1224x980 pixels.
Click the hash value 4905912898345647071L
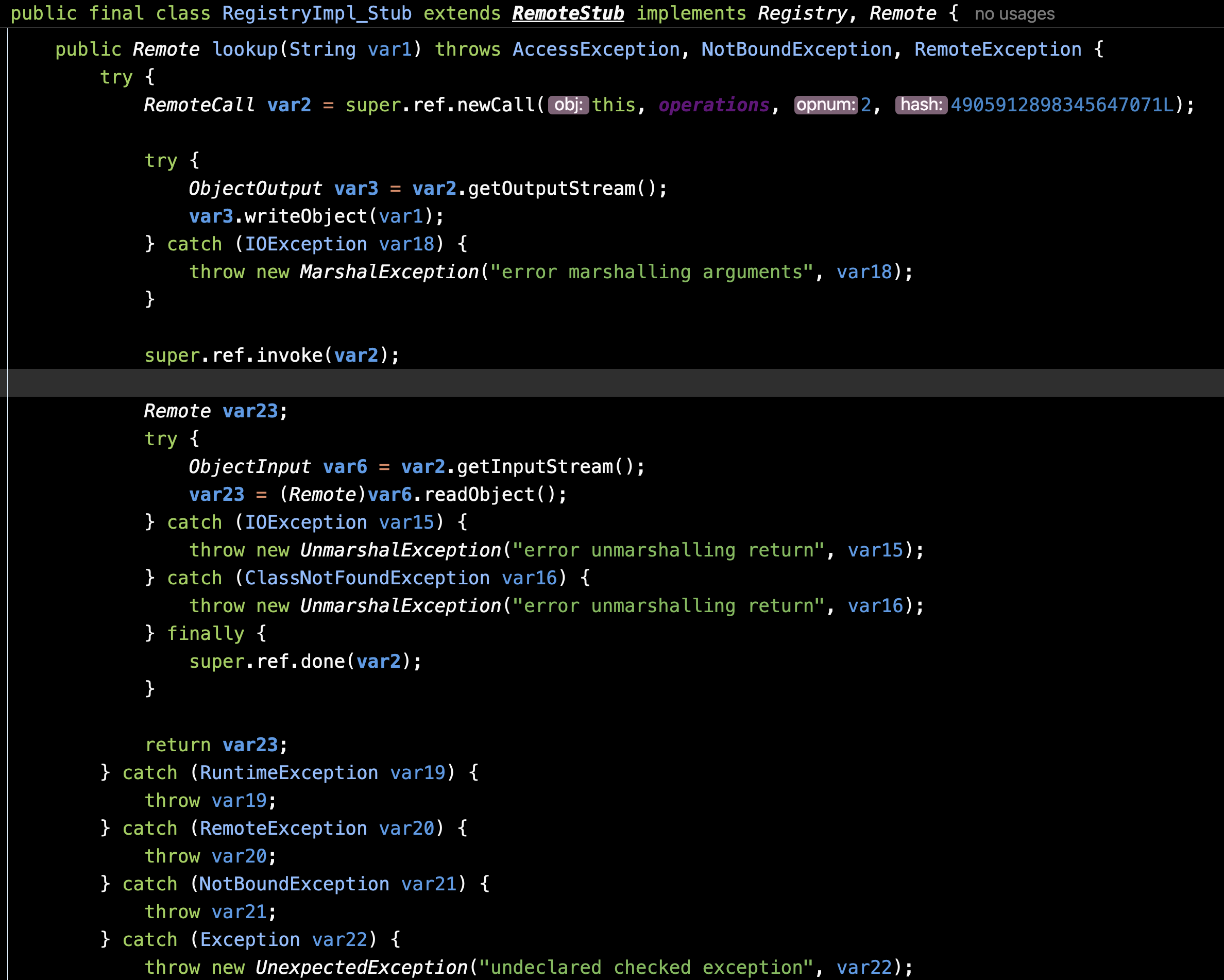pos(1062,105)
